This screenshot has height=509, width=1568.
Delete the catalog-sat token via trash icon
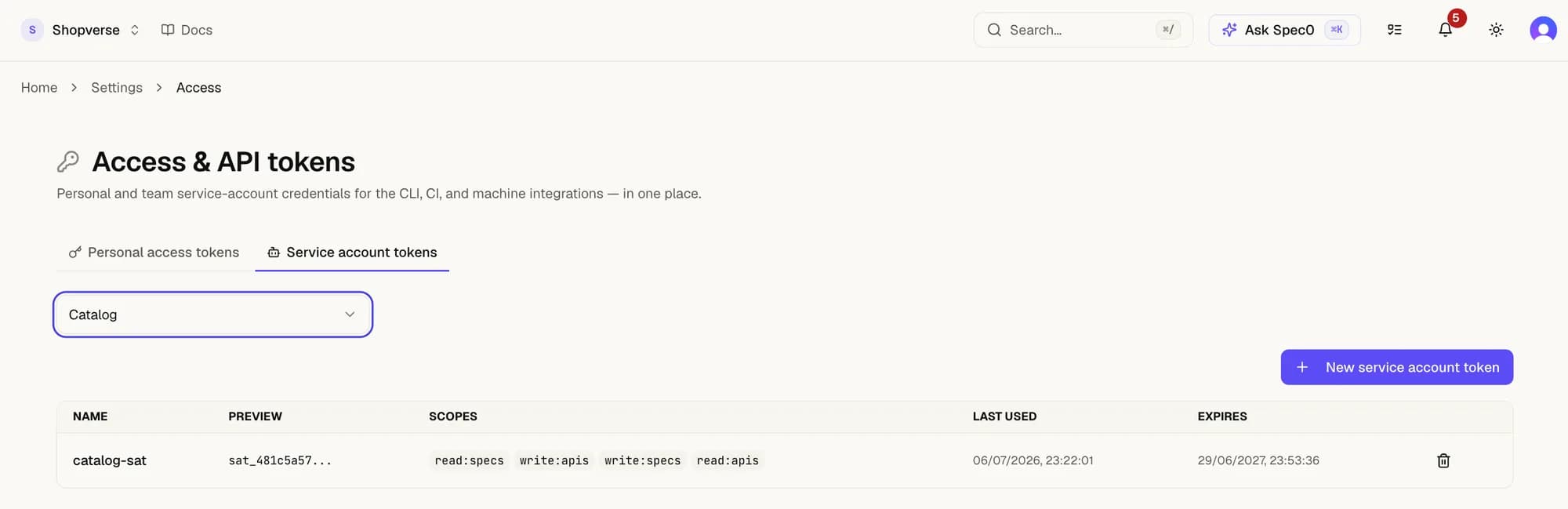[1443, 460]
